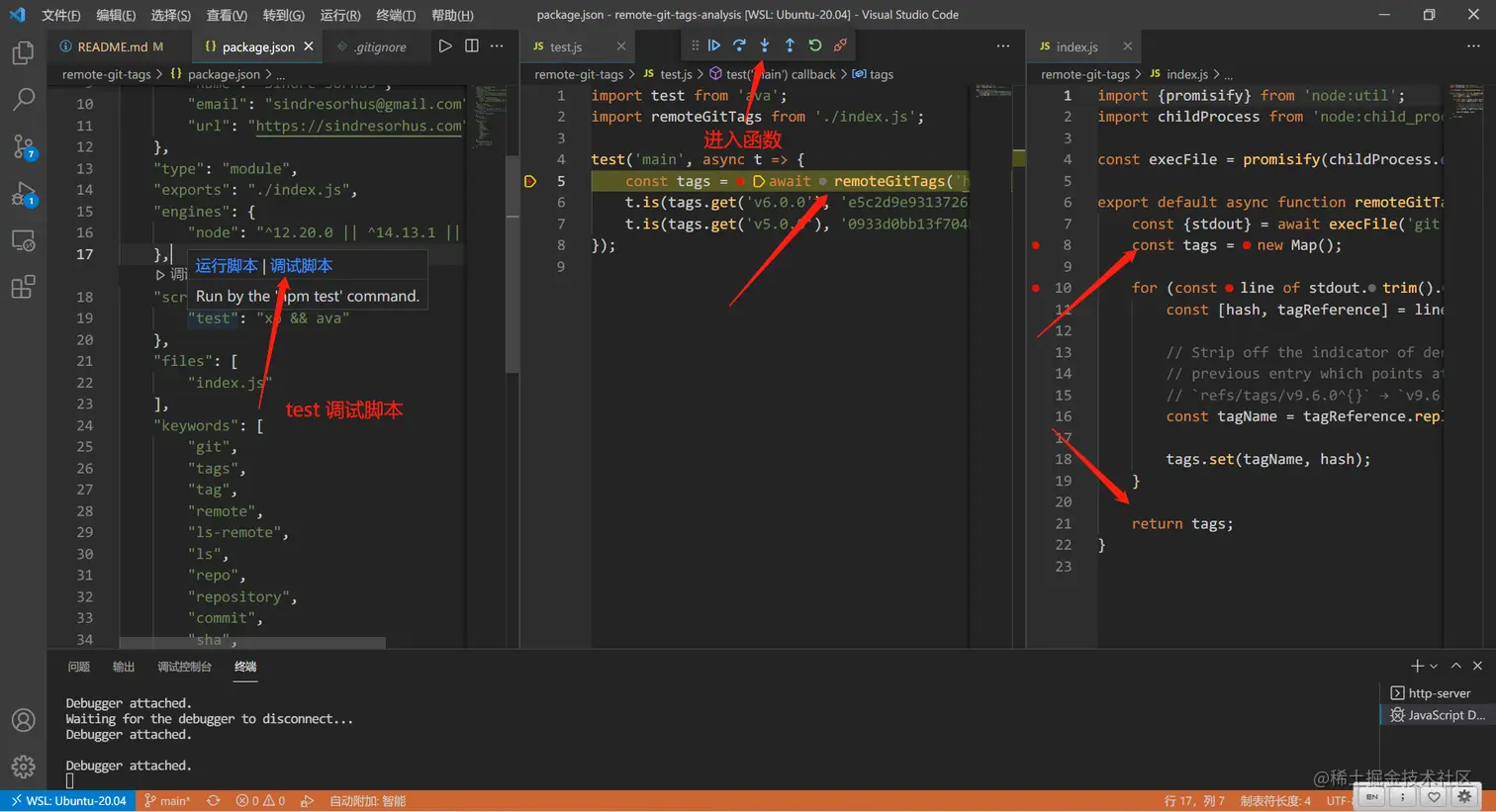
Task: Click the current-line debug marker at test.js line 5
Action: [x=530, y=182]
